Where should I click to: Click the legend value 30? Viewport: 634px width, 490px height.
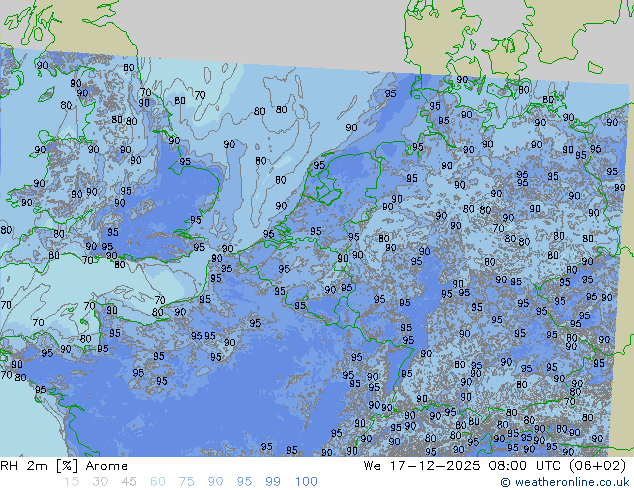pyautogui.click(x=100, y=482)
